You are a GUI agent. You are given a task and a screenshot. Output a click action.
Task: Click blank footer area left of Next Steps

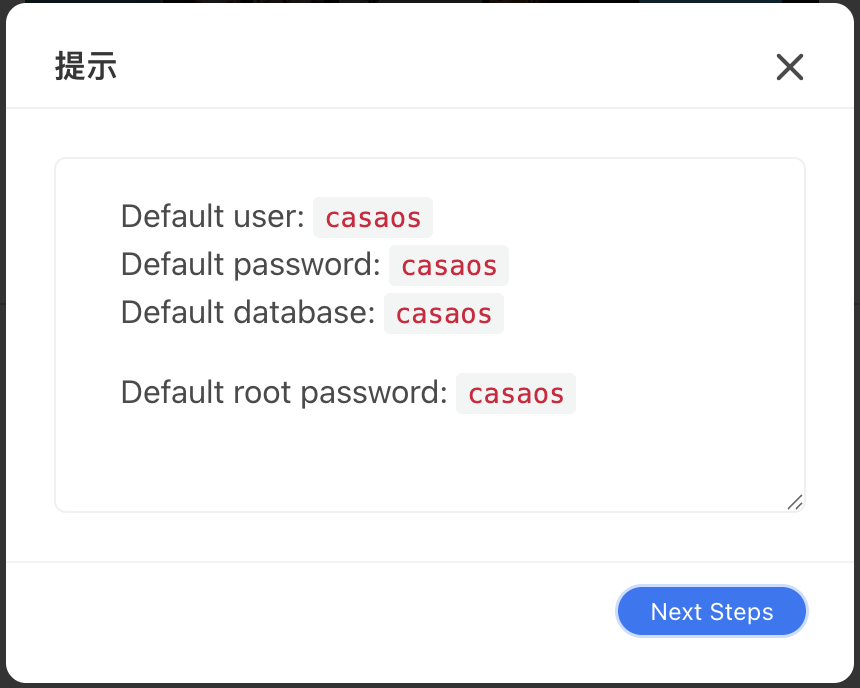coord(300,612)
